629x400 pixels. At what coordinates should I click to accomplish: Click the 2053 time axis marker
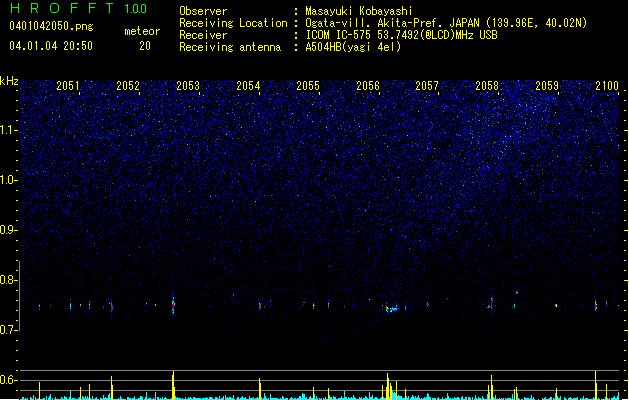pyautogui.click(x=188, y=86)
